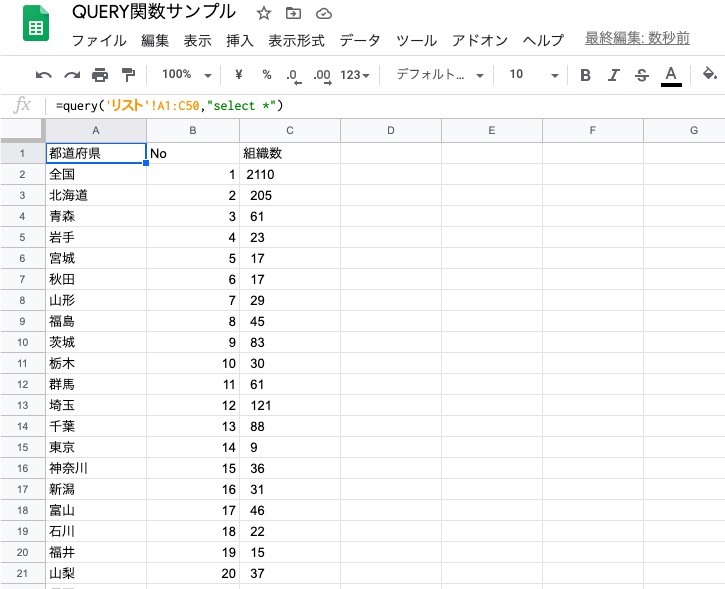
Task: Star the QUERY関数サンプル document
Action: click(x=264, y=14)
